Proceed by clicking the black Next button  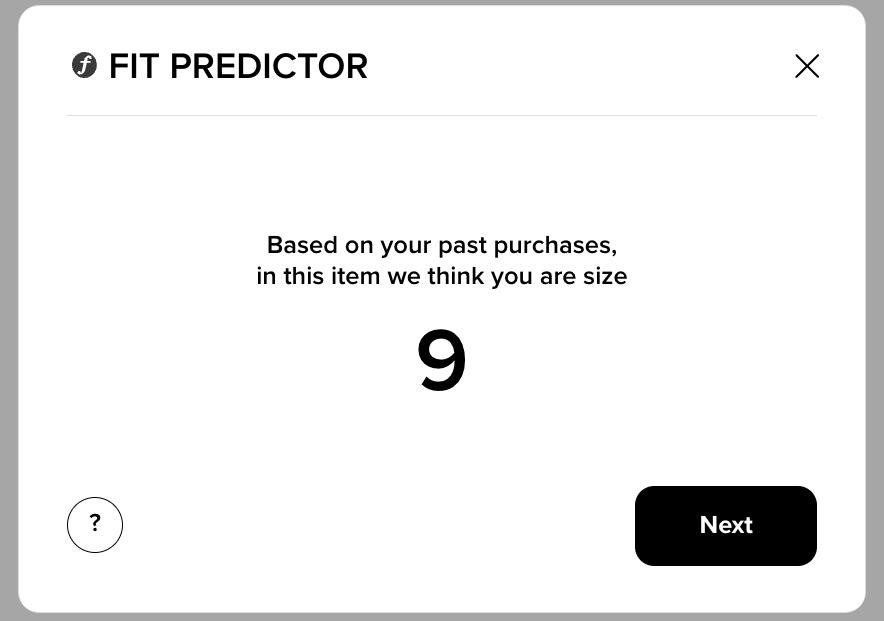(726, 526)
